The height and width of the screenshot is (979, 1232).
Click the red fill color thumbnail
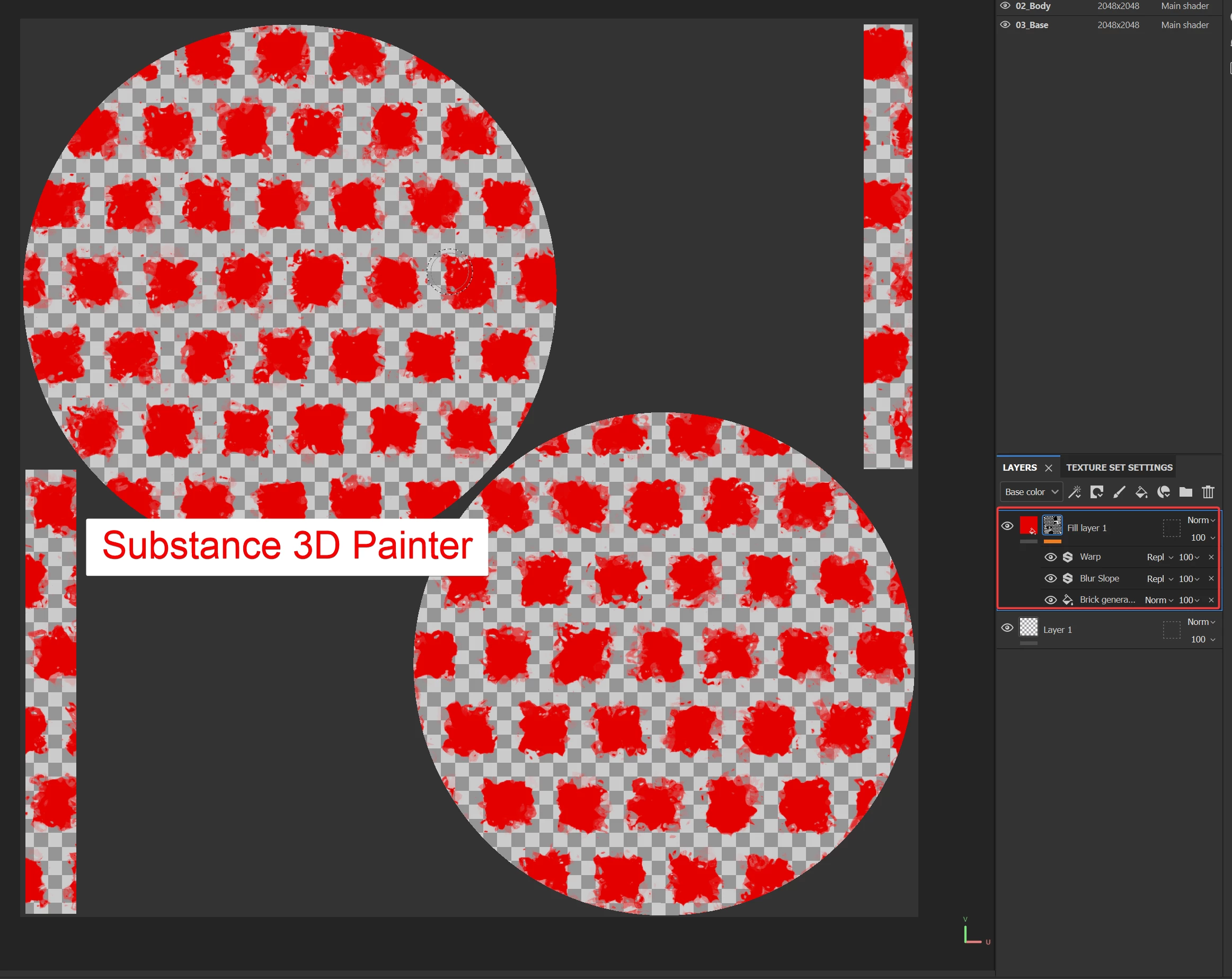[x=1029, y=525]
